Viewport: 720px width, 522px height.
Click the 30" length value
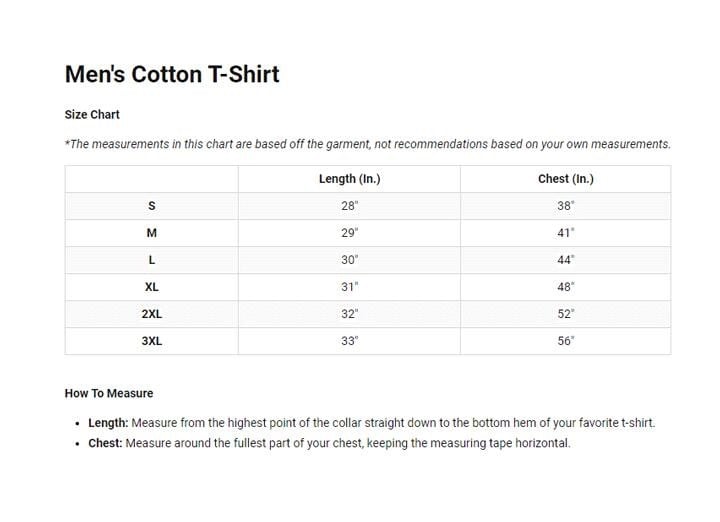click(349, 260)
